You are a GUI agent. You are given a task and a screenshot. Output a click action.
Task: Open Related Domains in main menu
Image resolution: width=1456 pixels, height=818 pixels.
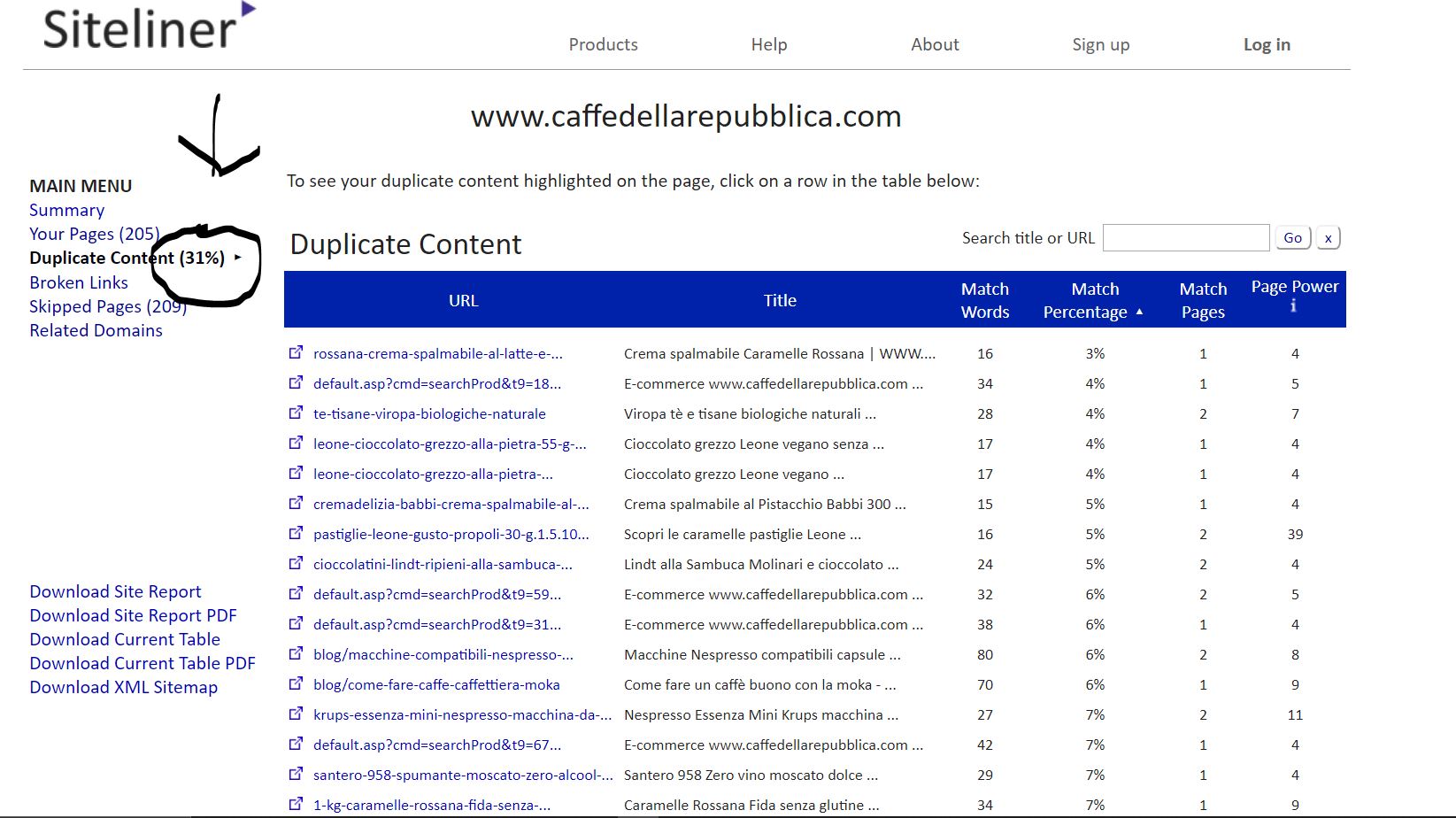coord(96,330)
